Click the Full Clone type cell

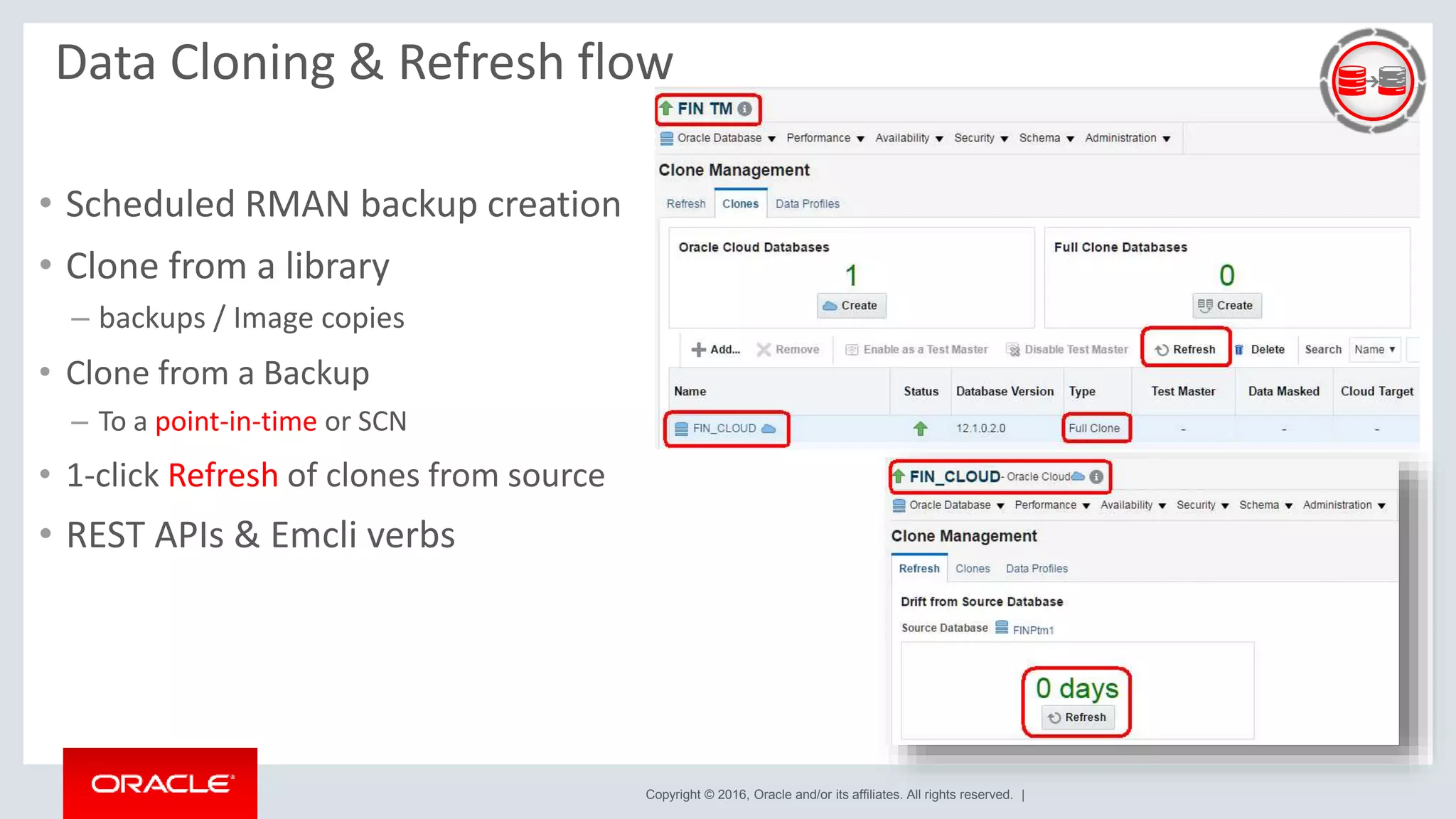click(1094, 429)
